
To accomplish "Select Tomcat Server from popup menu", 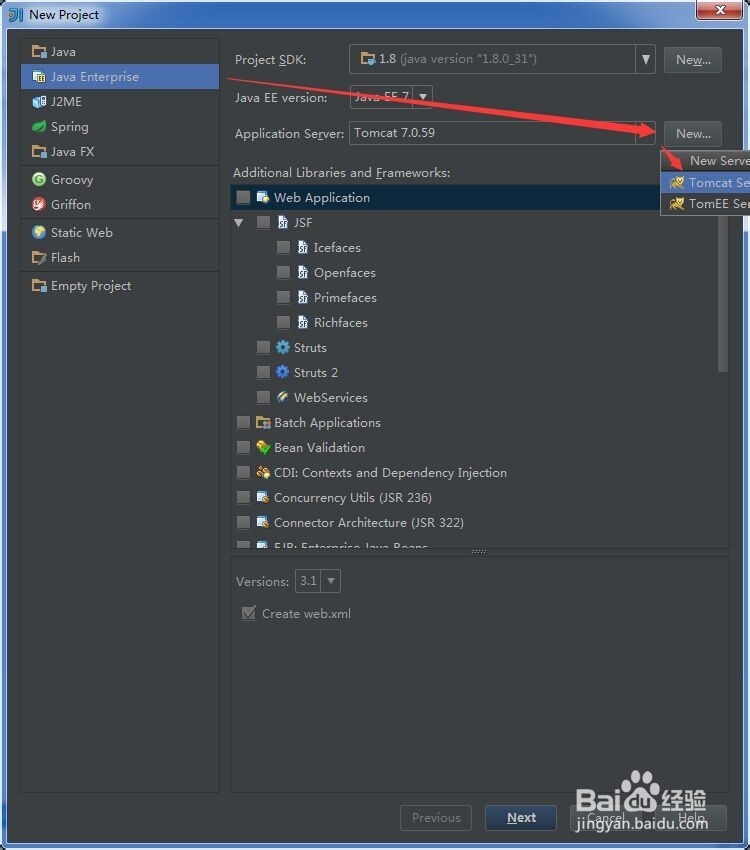I will pos(705,183).
